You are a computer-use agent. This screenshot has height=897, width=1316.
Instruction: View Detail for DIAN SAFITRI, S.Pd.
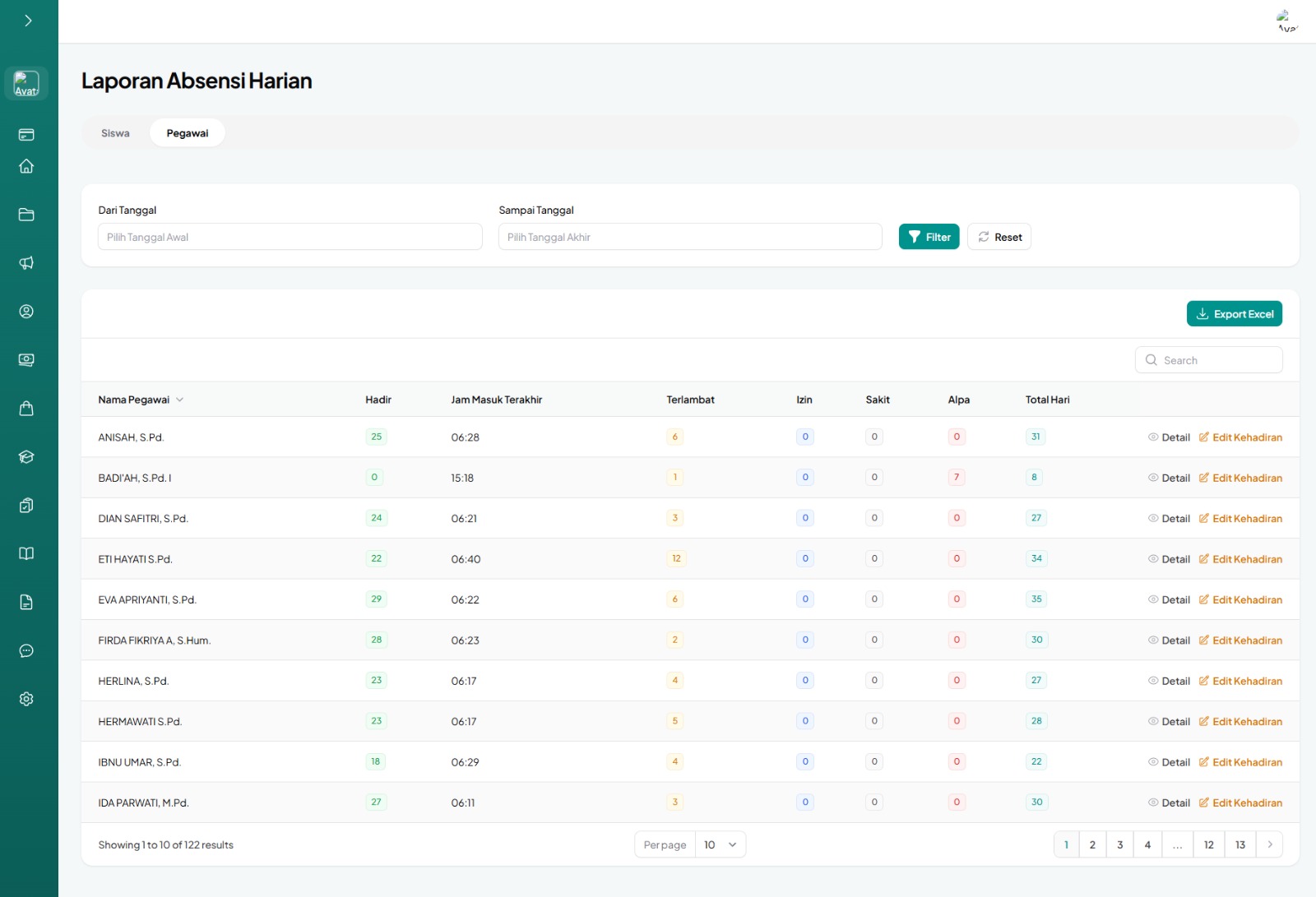[1169, 519]
